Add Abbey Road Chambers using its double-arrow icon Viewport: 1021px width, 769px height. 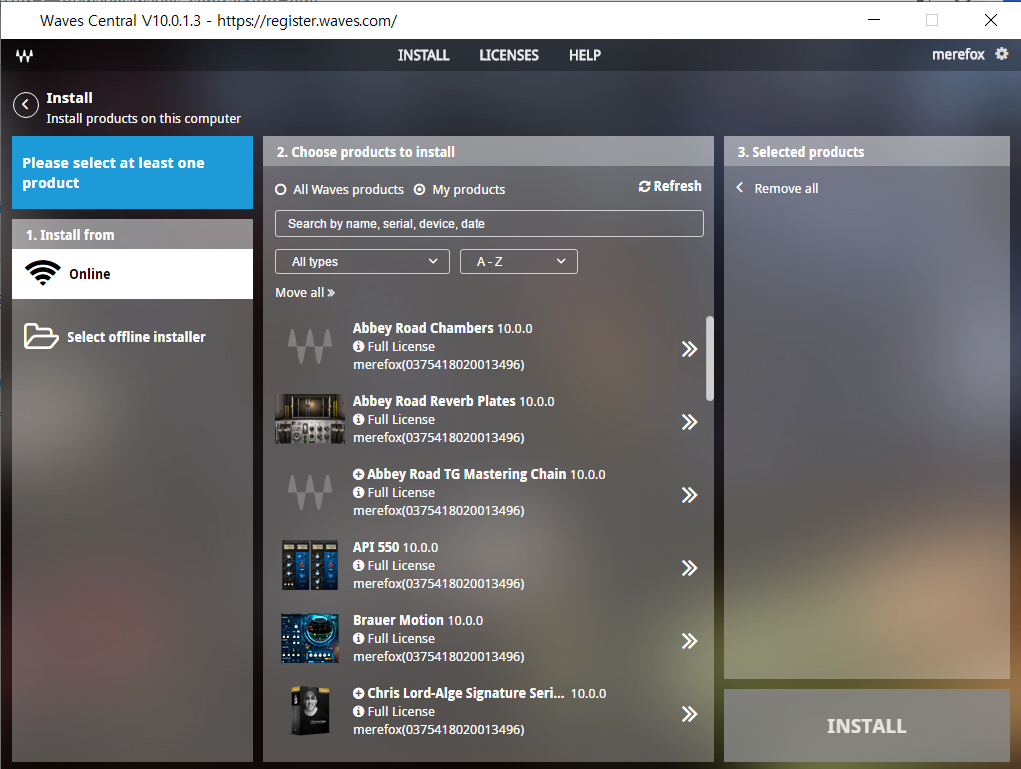pyautogui.click(x=689, y=349)
